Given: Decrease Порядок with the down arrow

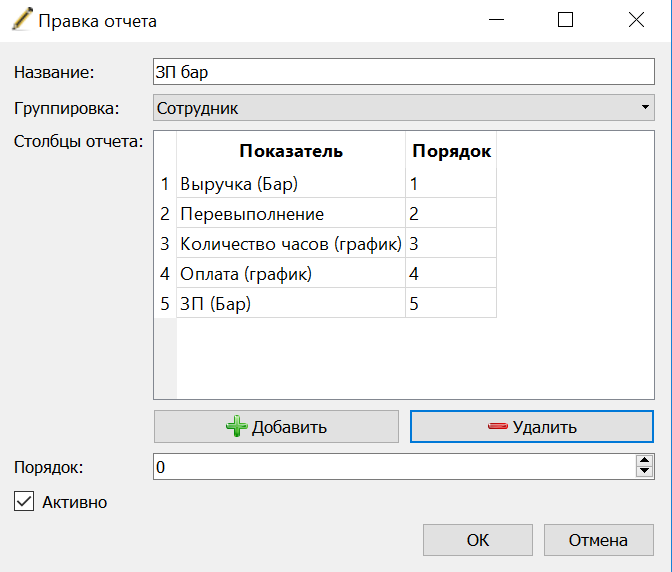Looking at the screenshot, I should tap(645, 471).
